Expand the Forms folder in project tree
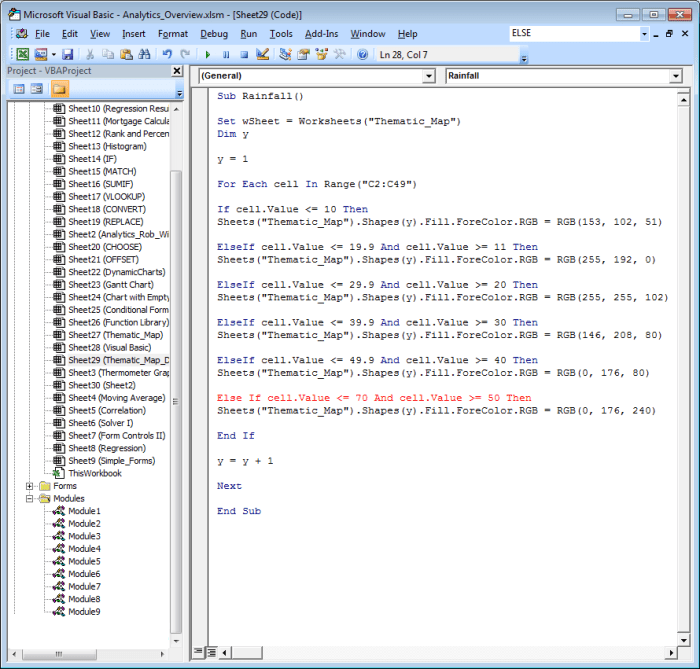Screen dimensions: 700x669 [30, 486]
